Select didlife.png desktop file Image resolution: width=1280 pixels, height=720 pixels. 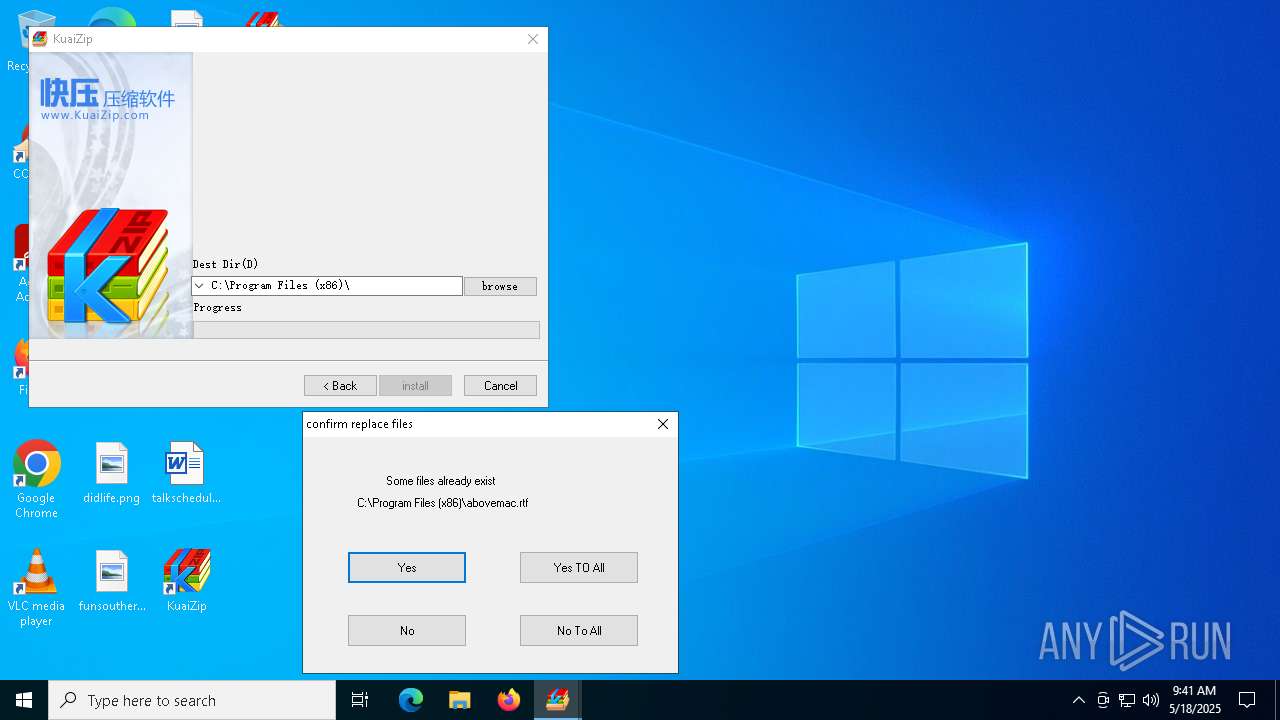pos(111,473)
